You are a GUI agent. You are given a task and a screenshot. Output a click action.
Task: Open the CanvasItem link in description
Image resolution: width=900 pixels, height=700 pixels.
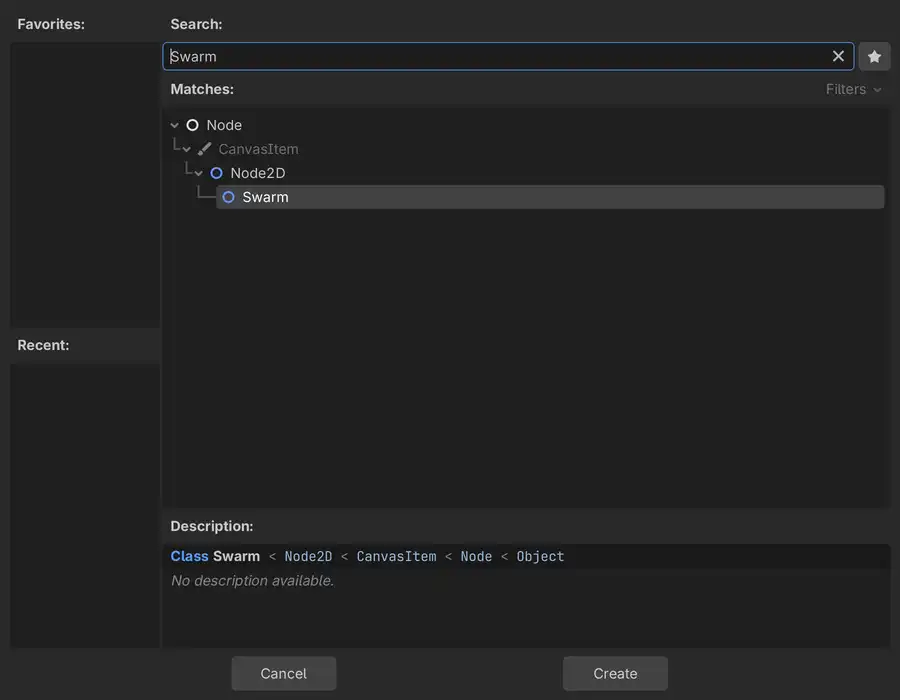click(397, 557)
